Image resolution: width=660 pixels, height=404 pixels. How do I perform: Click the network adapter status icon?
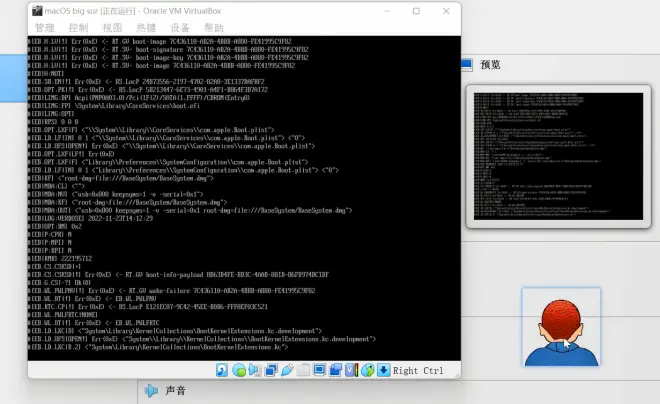pyautogui.click(x=271, y=370)
